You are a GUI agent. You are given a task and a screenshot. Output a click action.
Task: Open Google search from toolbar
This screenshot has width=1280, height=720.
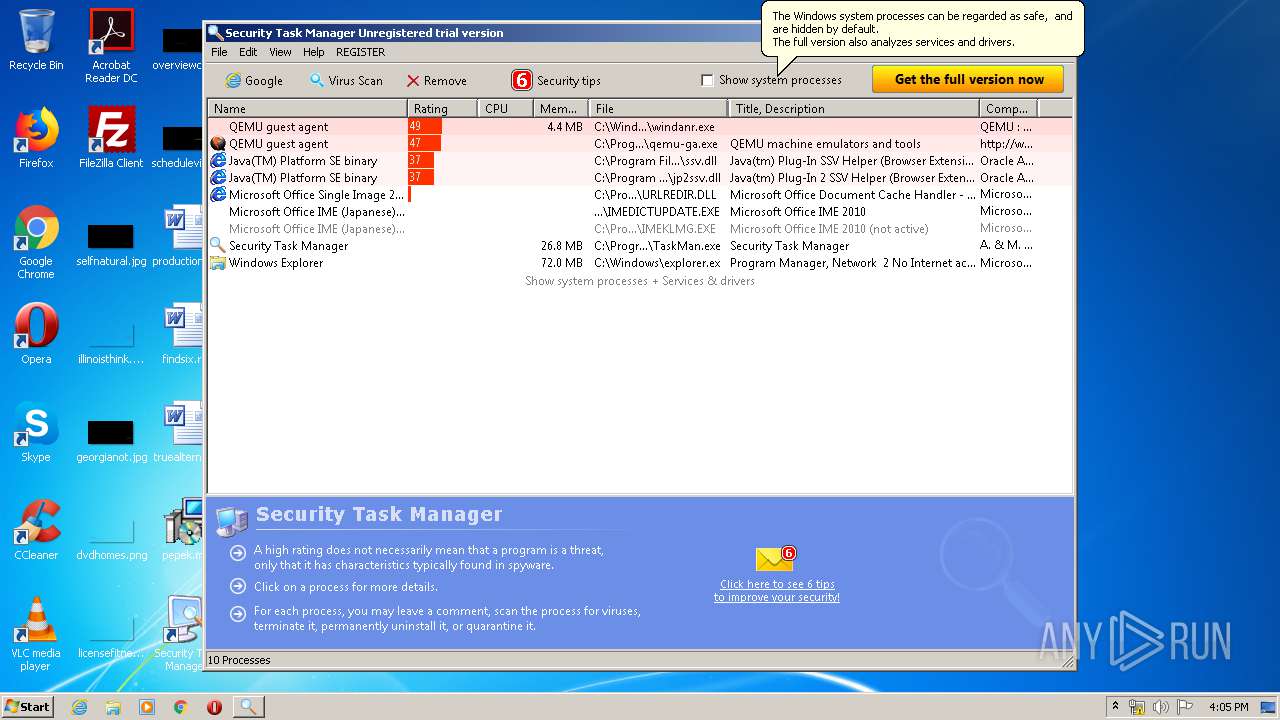pos(254,80)
